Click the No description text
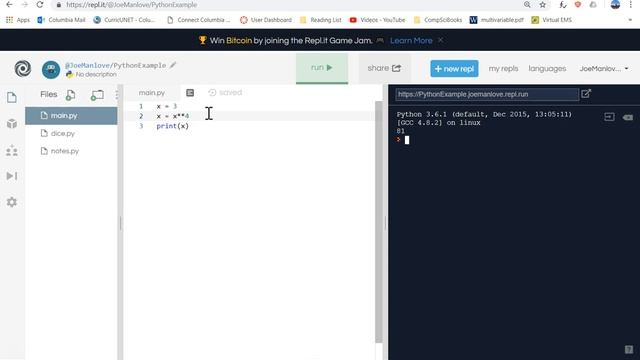This screenshot has height=360, width=640. coord(96,74)
